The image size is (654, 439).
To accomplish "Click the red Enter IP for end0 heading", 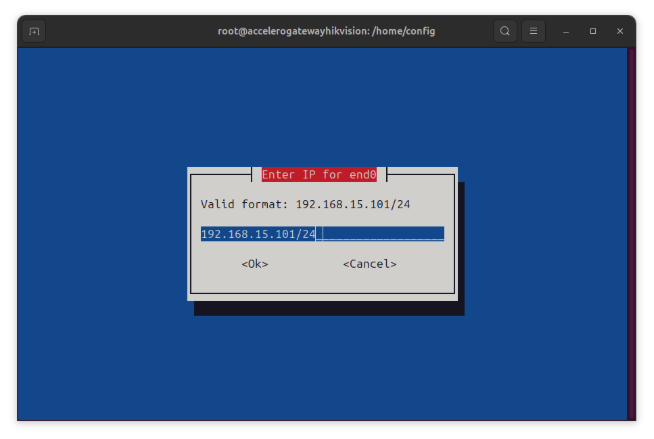I will pyautogui.click(x=319, y=175).
